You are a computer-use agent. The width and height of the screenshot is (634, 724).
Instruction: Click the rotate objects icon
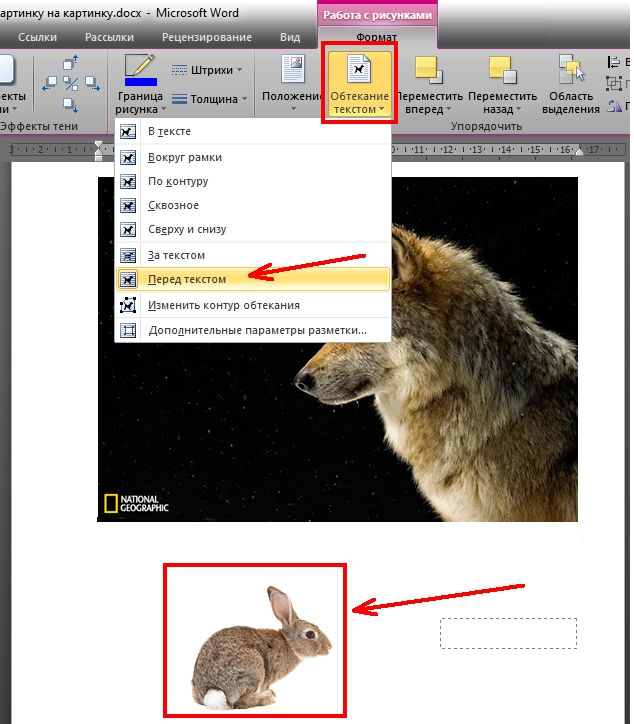tap(613, 106)
